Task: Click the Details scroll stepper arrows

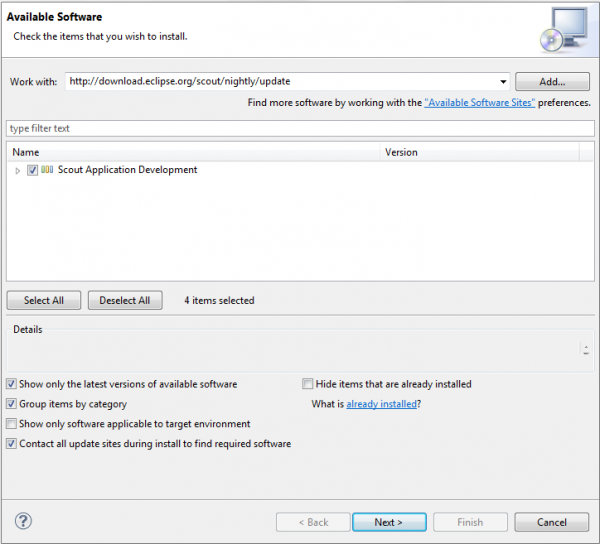Action: (x=586, y=350)
